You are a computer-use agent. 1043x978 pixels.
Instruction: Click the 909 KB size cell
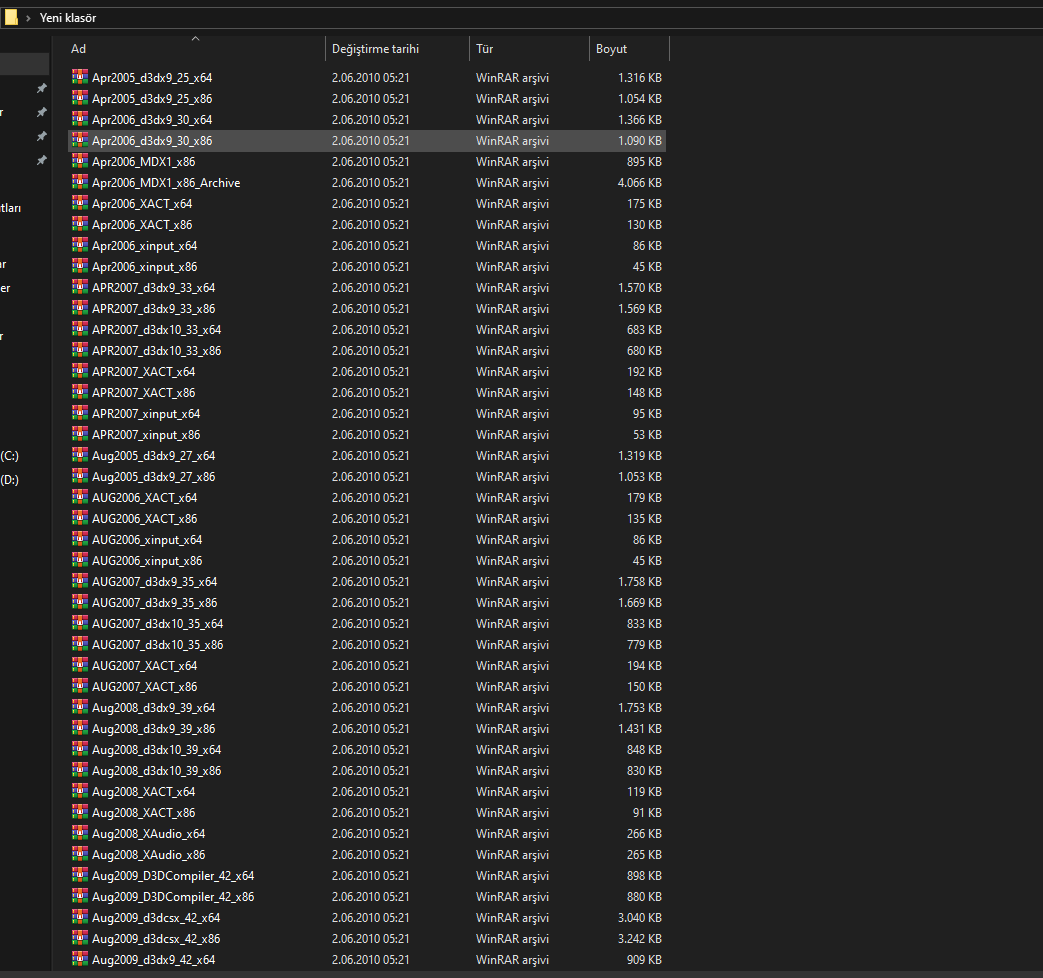[644, 959]
